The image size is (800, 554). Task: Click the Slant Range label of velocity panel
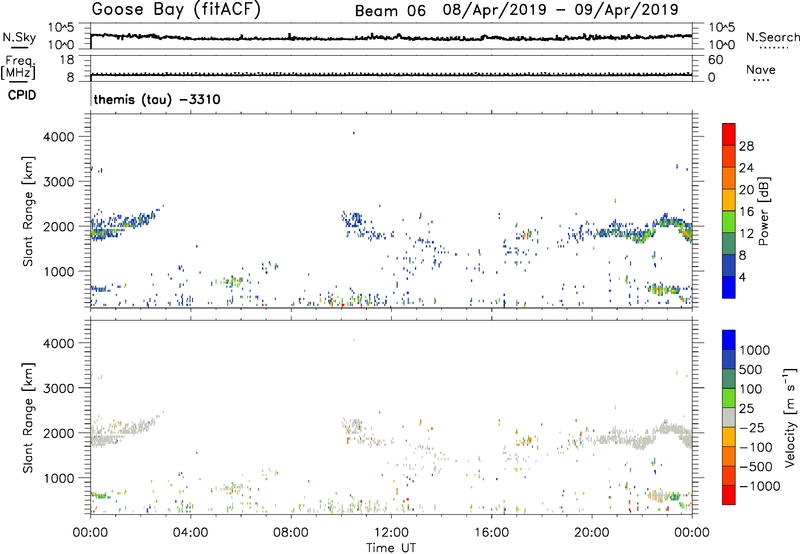28,418
